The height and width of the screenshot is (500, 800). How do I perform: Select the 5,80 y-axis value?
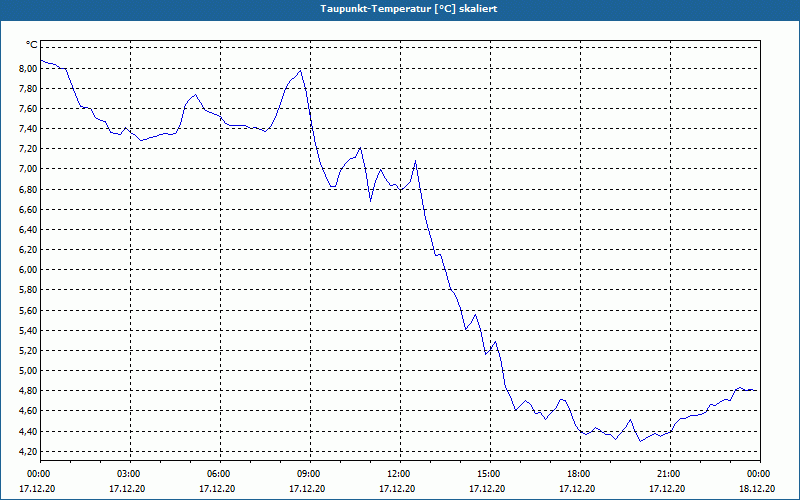click(x=28, y=290)
